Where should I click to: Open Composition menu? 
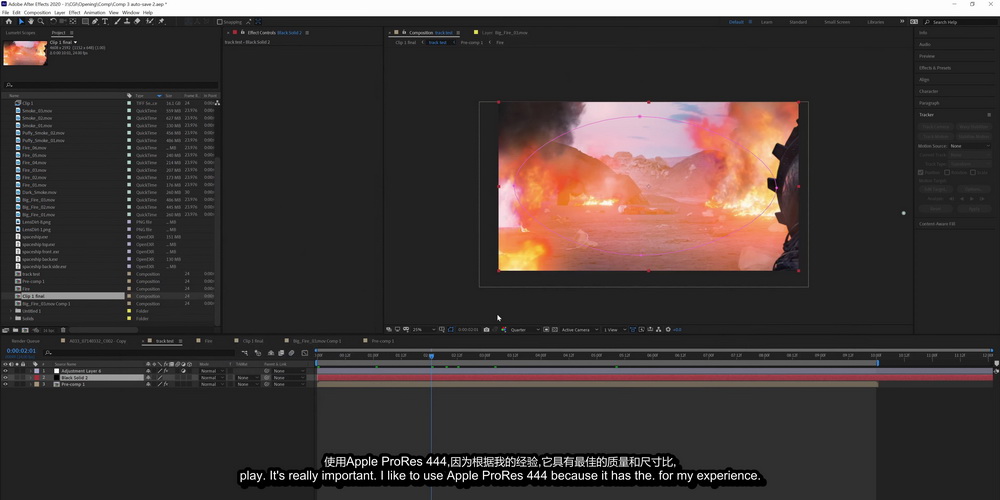point(37,12)
